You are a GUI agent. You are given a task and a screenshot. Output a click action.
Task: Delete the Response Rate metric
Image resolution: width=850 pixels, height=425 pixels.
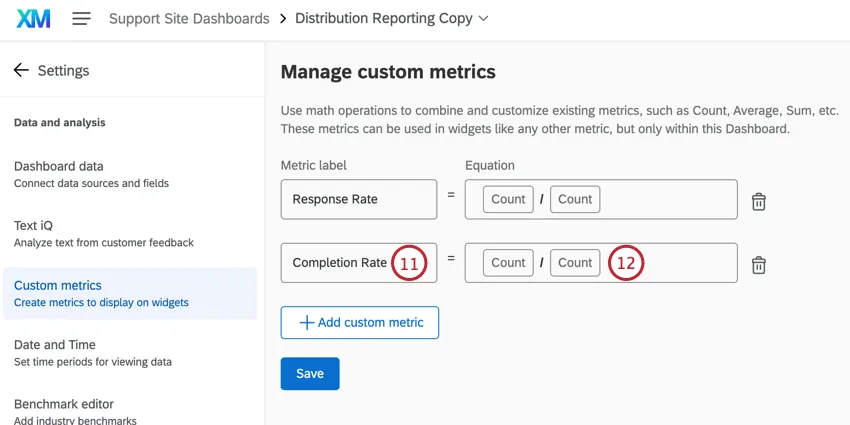tap(759, 201)
